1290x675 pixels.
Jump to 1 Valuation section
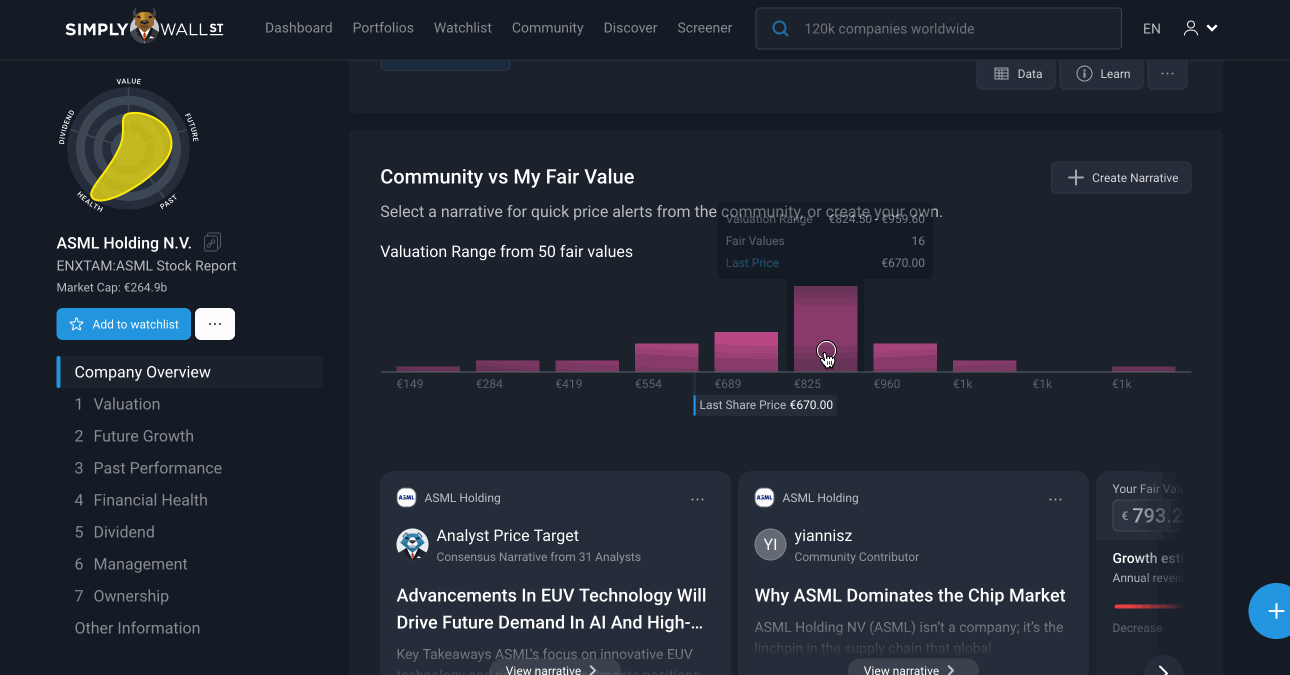click(117, 404)
